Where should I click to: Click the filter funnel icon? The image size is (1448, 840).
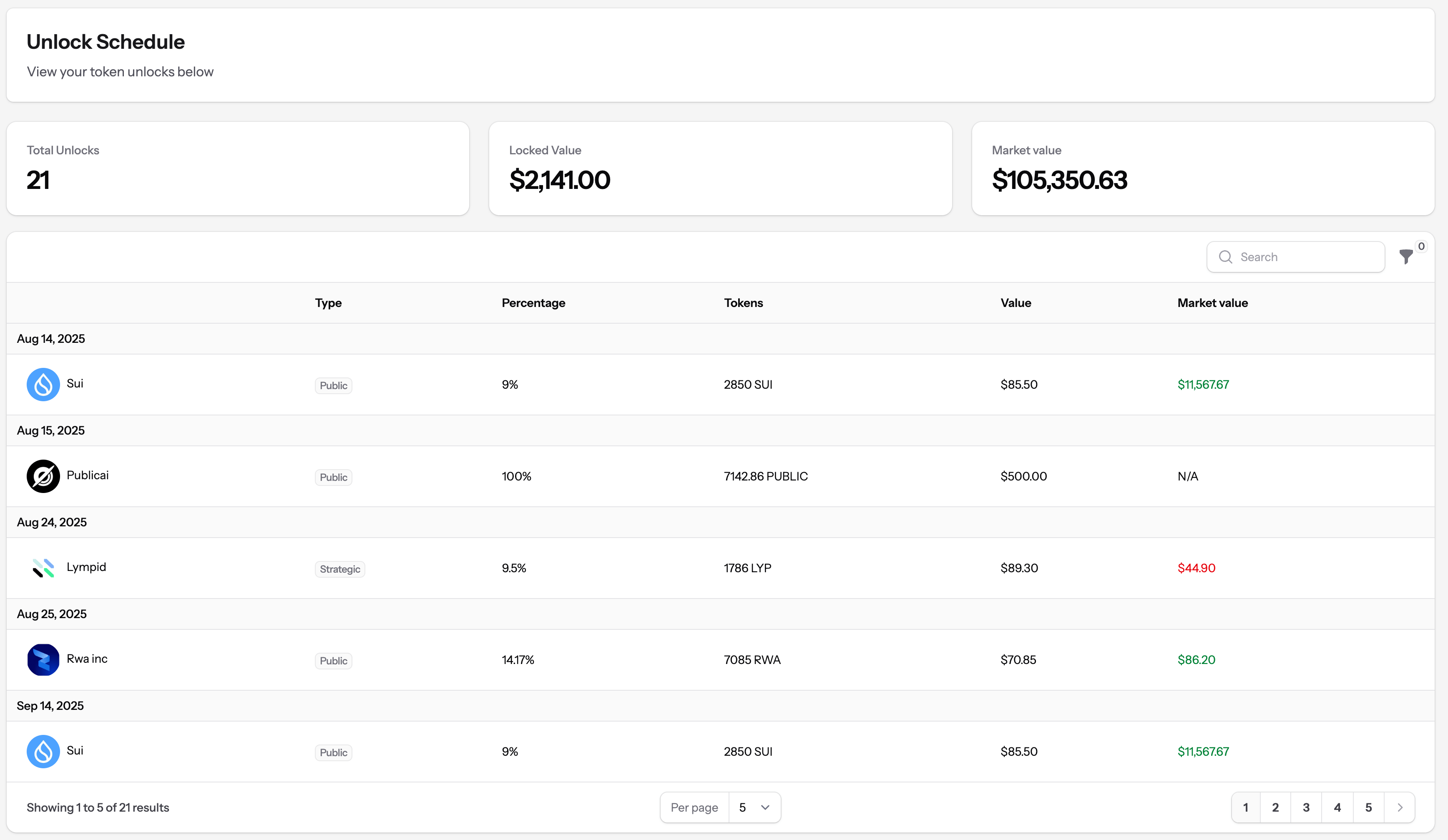1405,257
